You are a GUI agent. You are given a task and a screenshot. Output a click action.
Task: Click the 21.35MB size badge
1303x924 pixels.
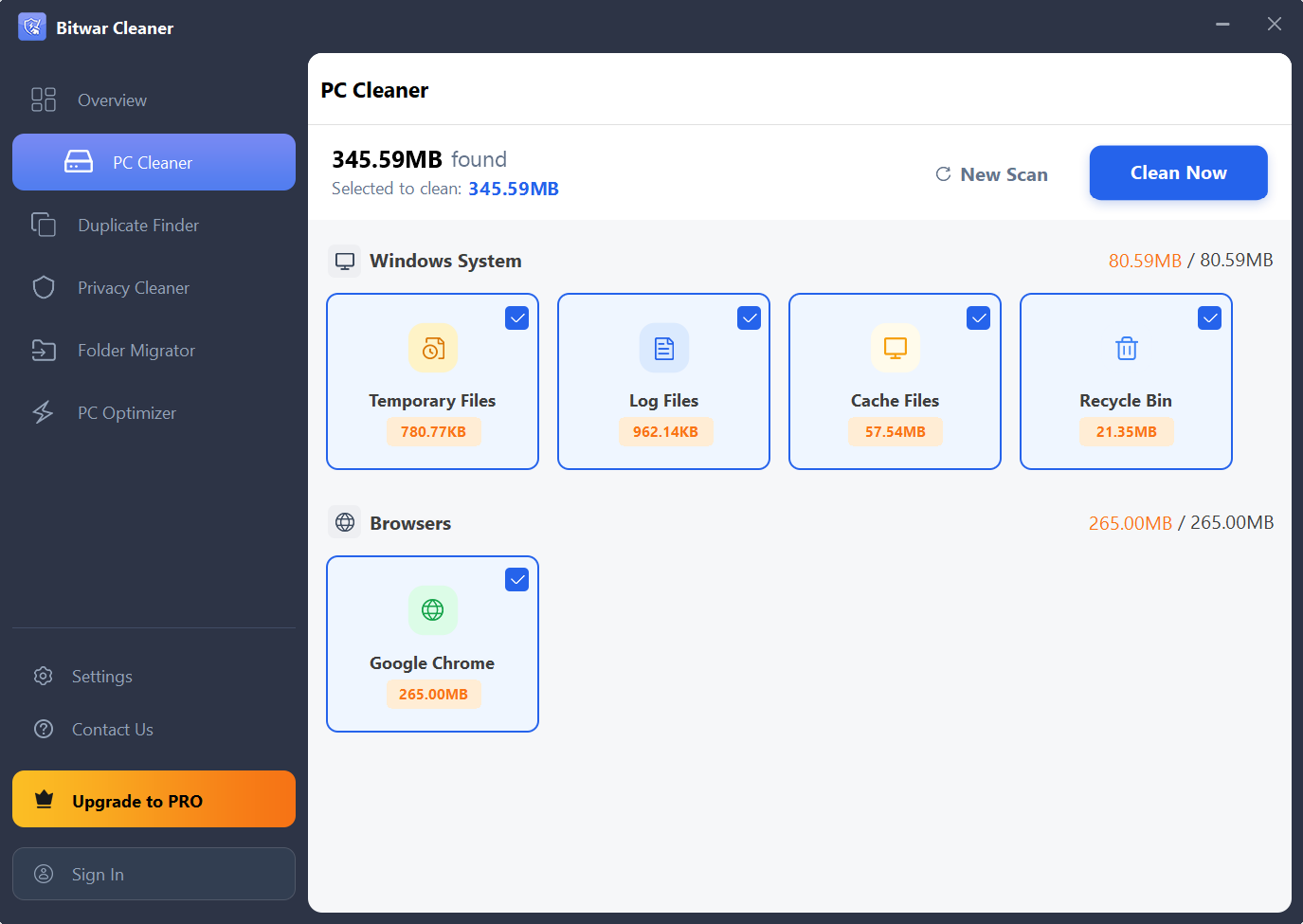[x=1127, y=431]
